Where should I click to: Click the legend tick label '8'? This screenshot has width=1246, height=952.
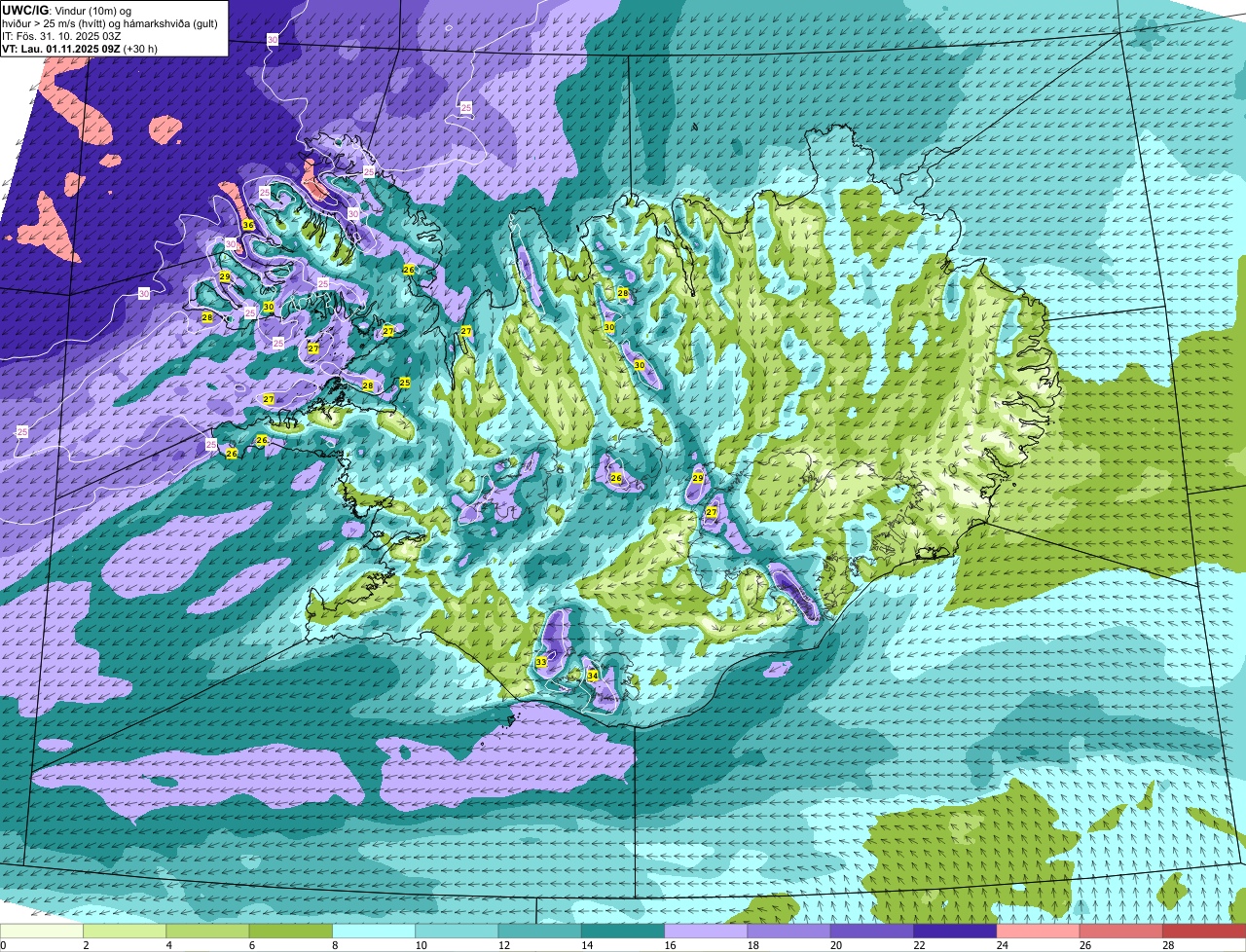coord(333,944)
